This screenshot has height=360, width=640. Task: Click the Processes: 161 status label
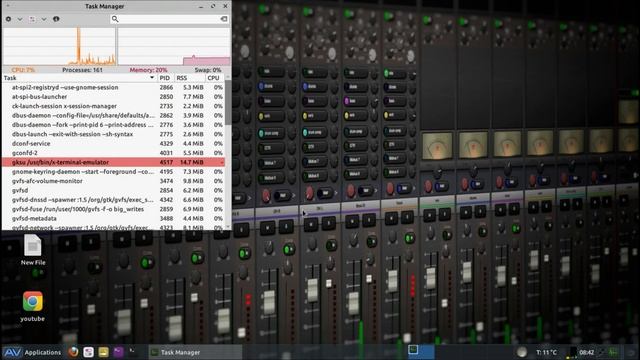[82, 70]
